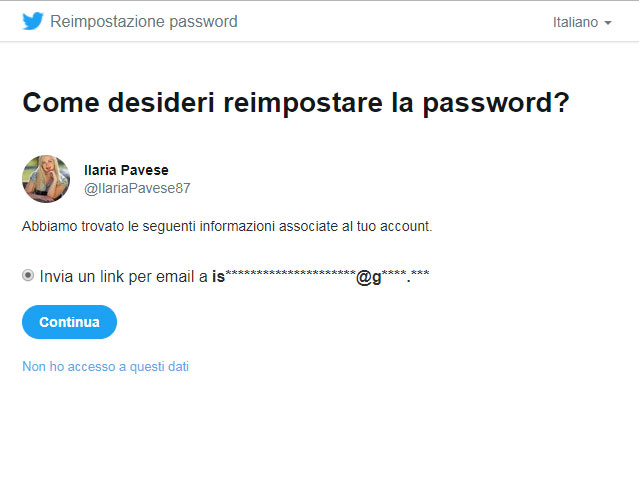The width and height of the screenshot is (639, 483).
Task: Open the Italiano language dropdown
Action: pos(582,22)
